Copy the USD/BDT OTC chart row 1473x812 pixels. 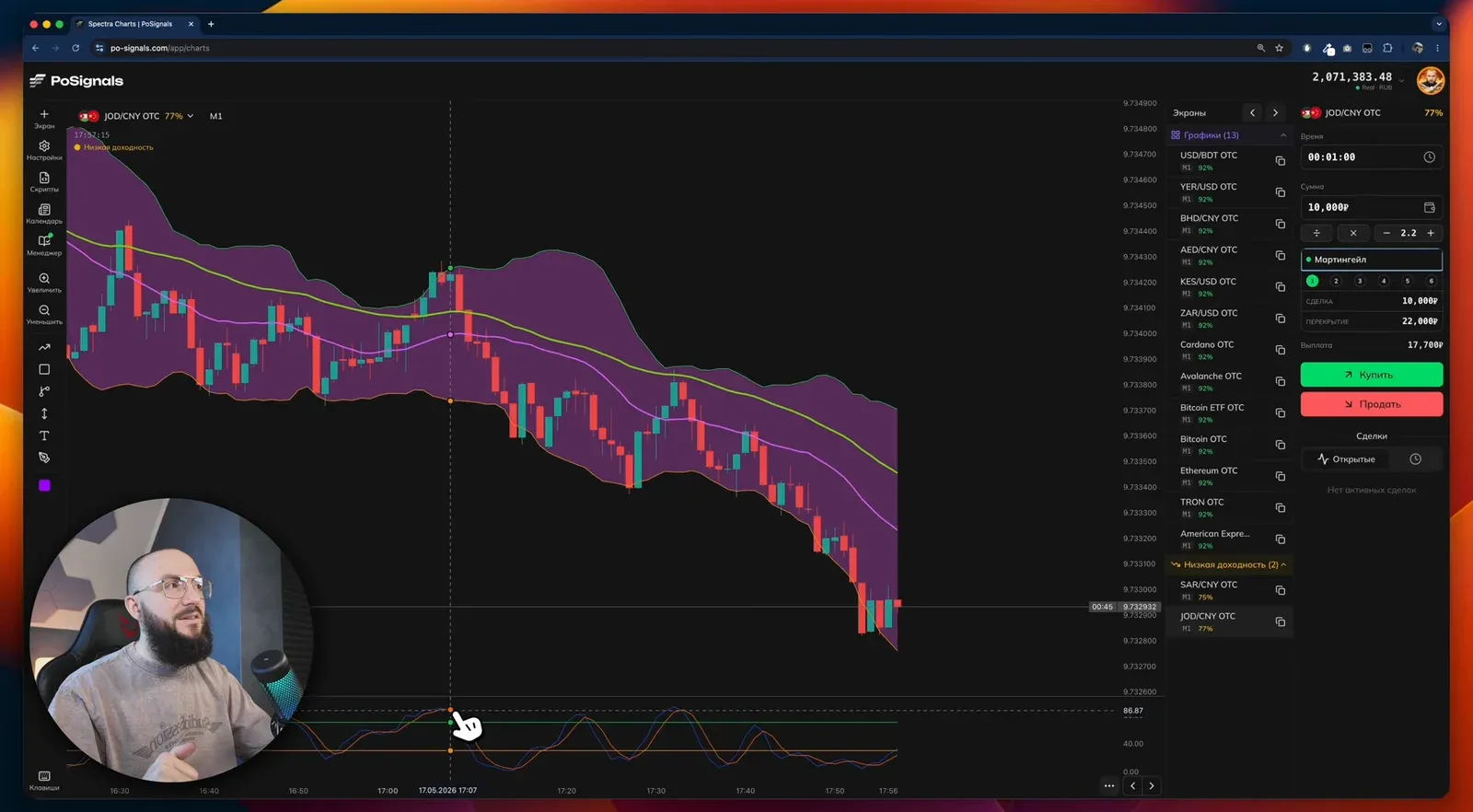pos(1280,161)
